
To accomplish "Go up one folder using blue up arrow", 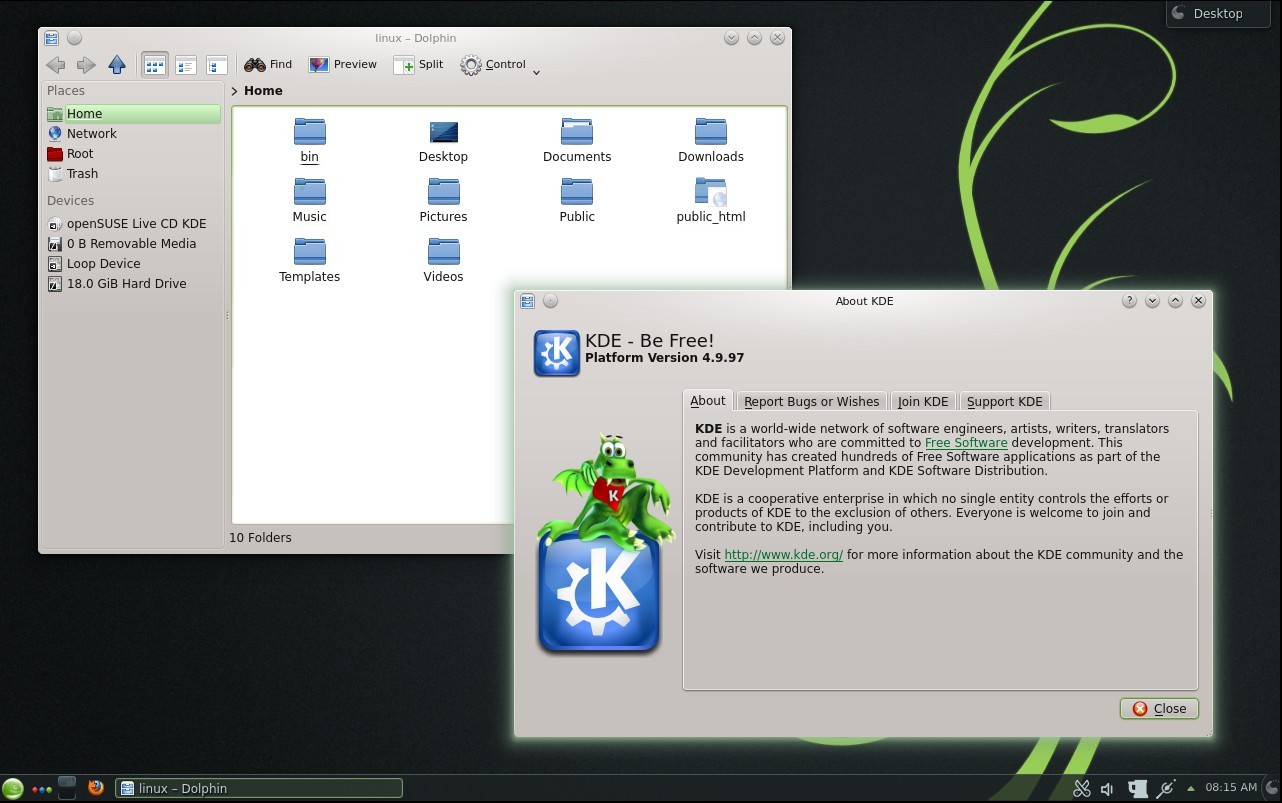I will [117, 65].
